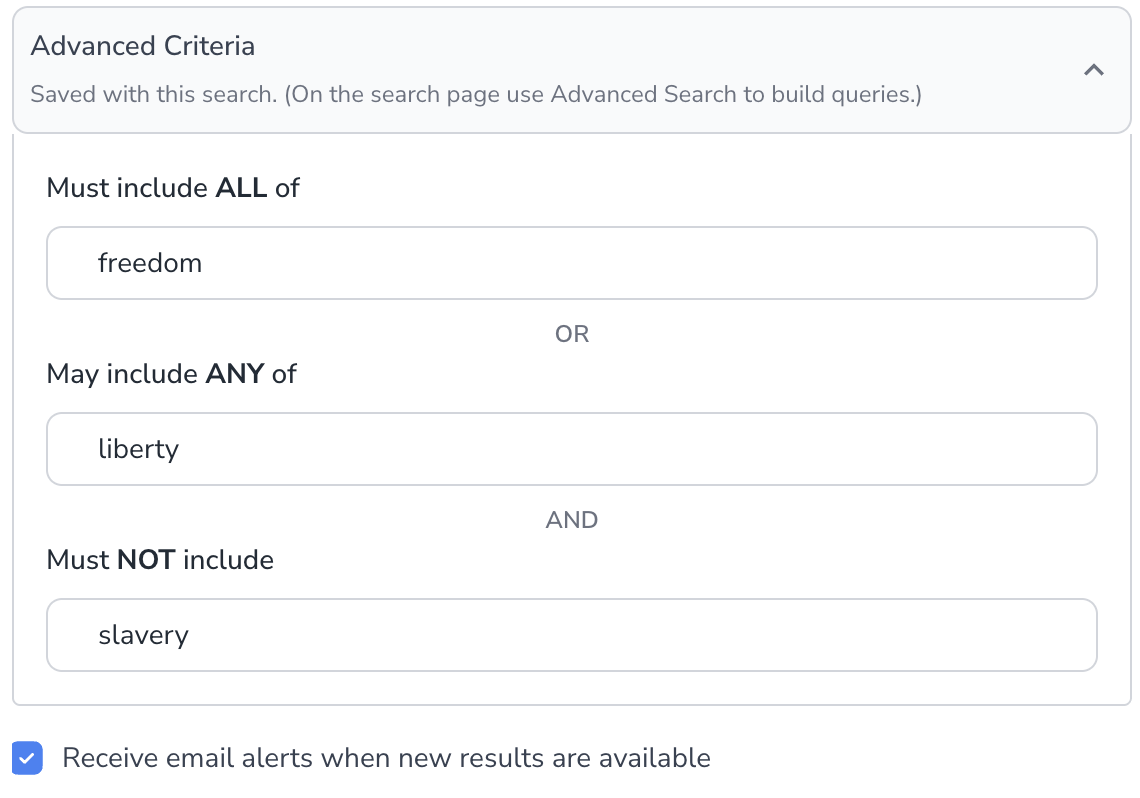Click the word 'liberty' in the field
Viewport: 1140px width, 798px height.
point(138,449)
